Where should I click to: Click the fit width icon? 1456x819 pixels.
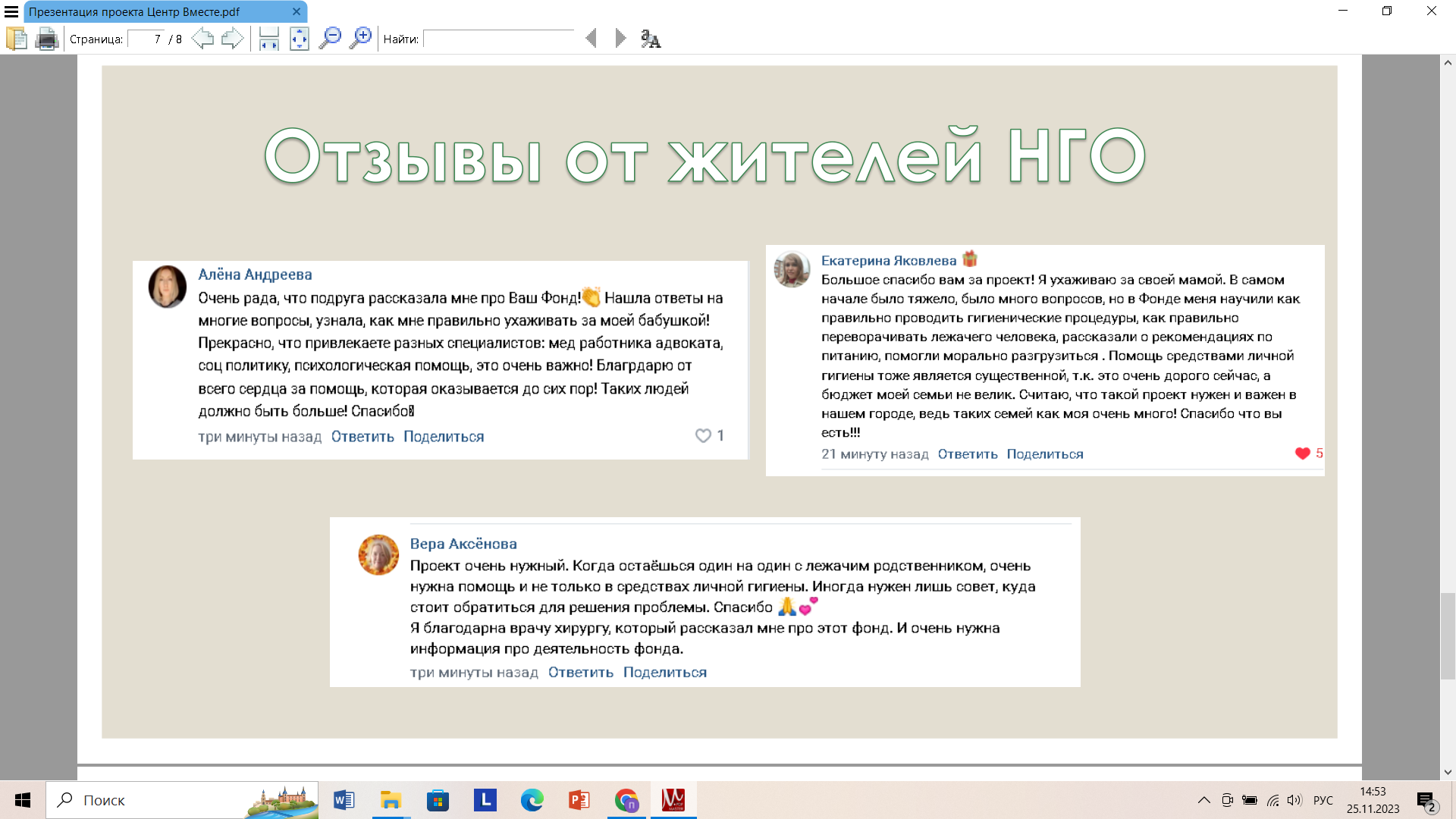tap(269, 39)
